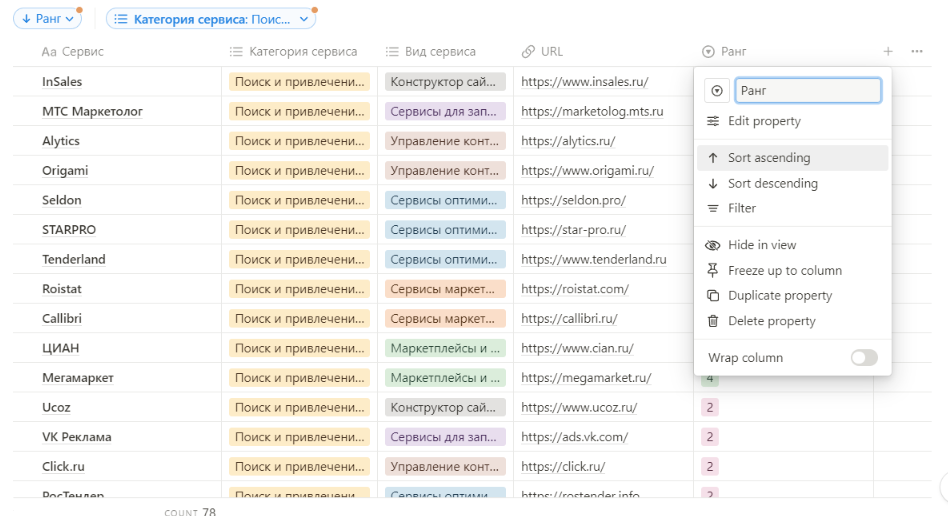Choose Hide in view menu item

point(793,245)
